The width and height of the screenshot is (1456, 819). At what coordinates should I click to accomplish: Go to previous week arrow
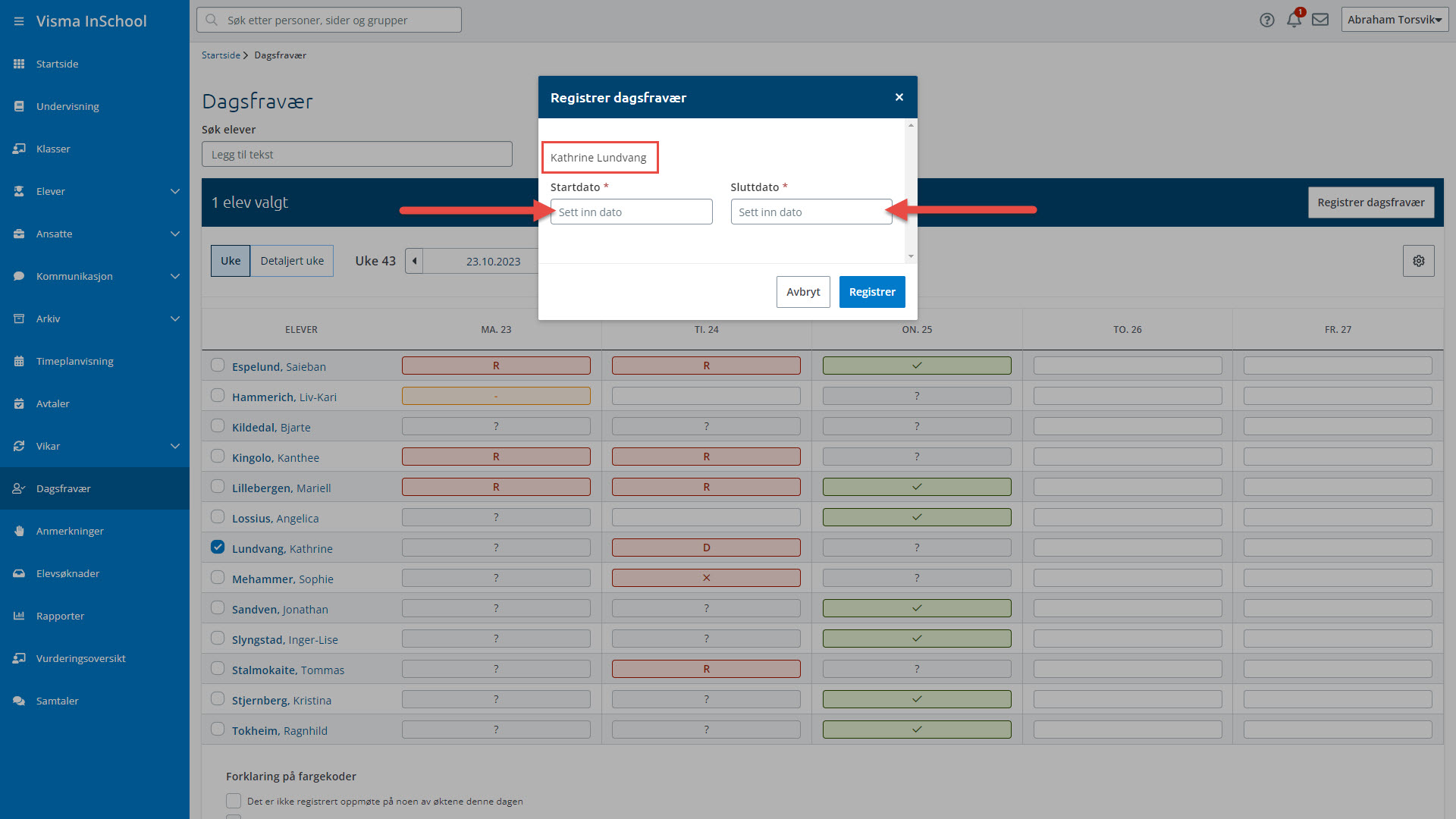pos(414,261)
